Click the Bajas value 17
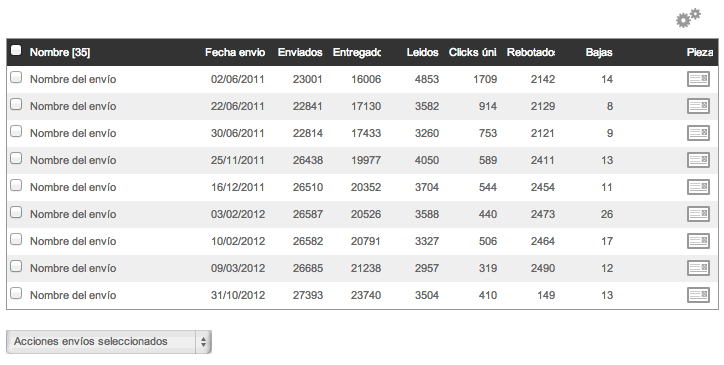This screenshot has height=365, width=724. (x=607, y=241)
